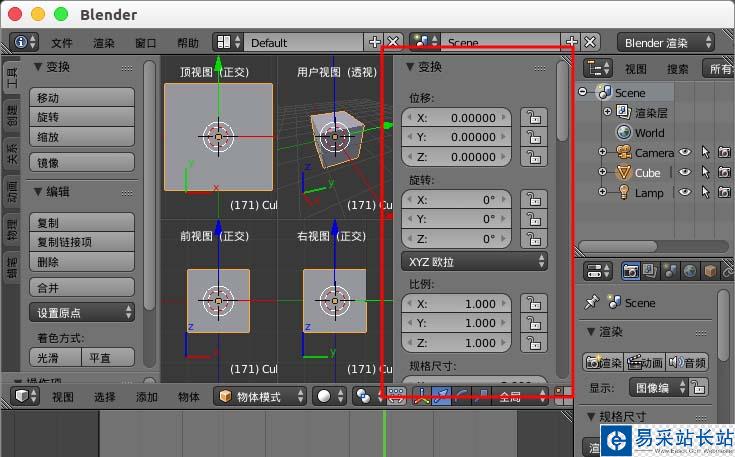This screenshot has height=457, width=735.
Task: Click the screen layout browse icon beside Default
Action: pyautogui.click(x=228, y=42)
